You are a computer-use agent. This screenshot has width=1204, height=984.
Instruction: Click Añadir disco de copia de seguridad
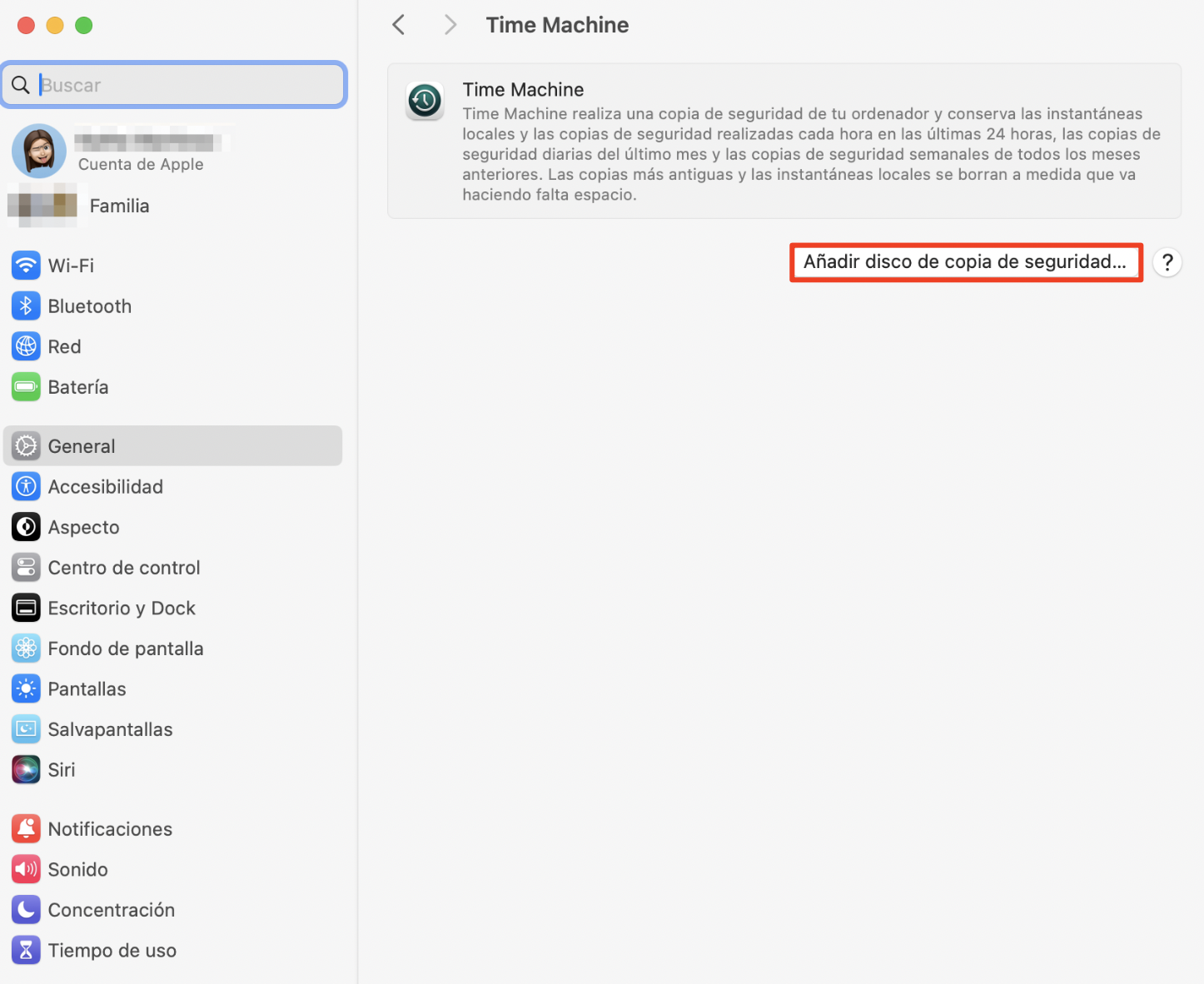tap(966, 262)
